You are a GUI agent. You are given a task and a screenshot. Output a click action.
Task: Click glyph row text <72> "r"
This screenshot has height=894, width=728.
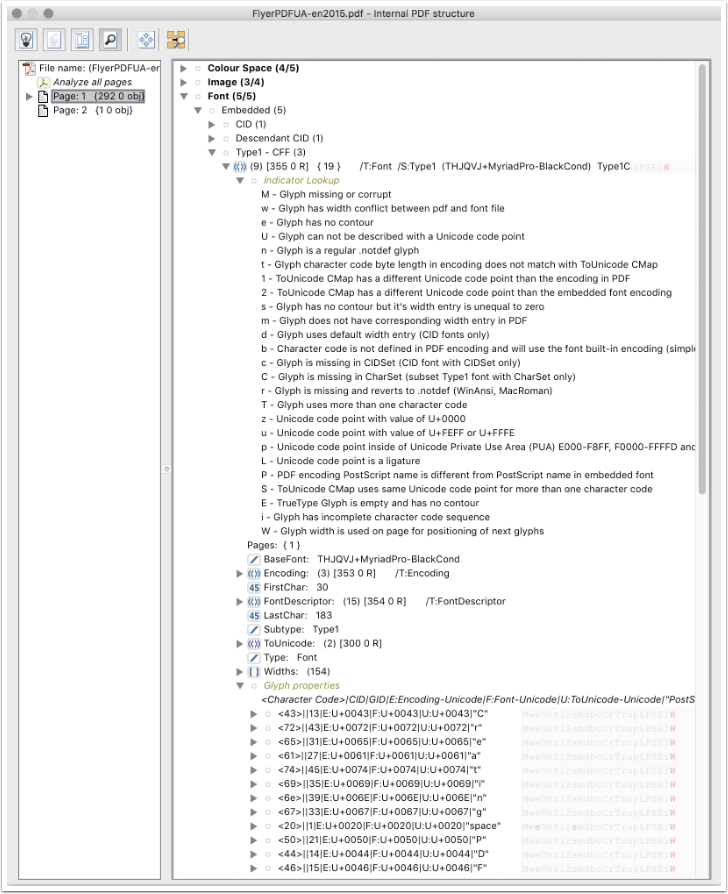tap(380, 728)
